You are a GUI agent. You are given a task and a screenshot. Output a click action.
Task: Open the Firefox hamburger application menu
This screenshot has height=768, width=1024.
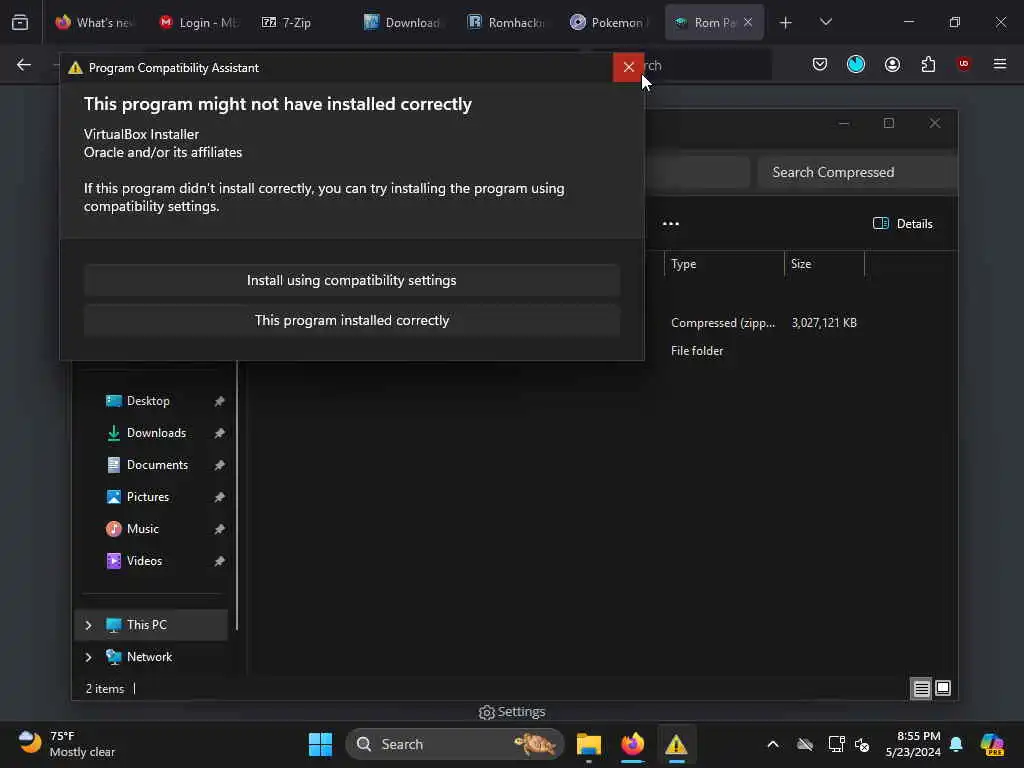tap(999, 64)
